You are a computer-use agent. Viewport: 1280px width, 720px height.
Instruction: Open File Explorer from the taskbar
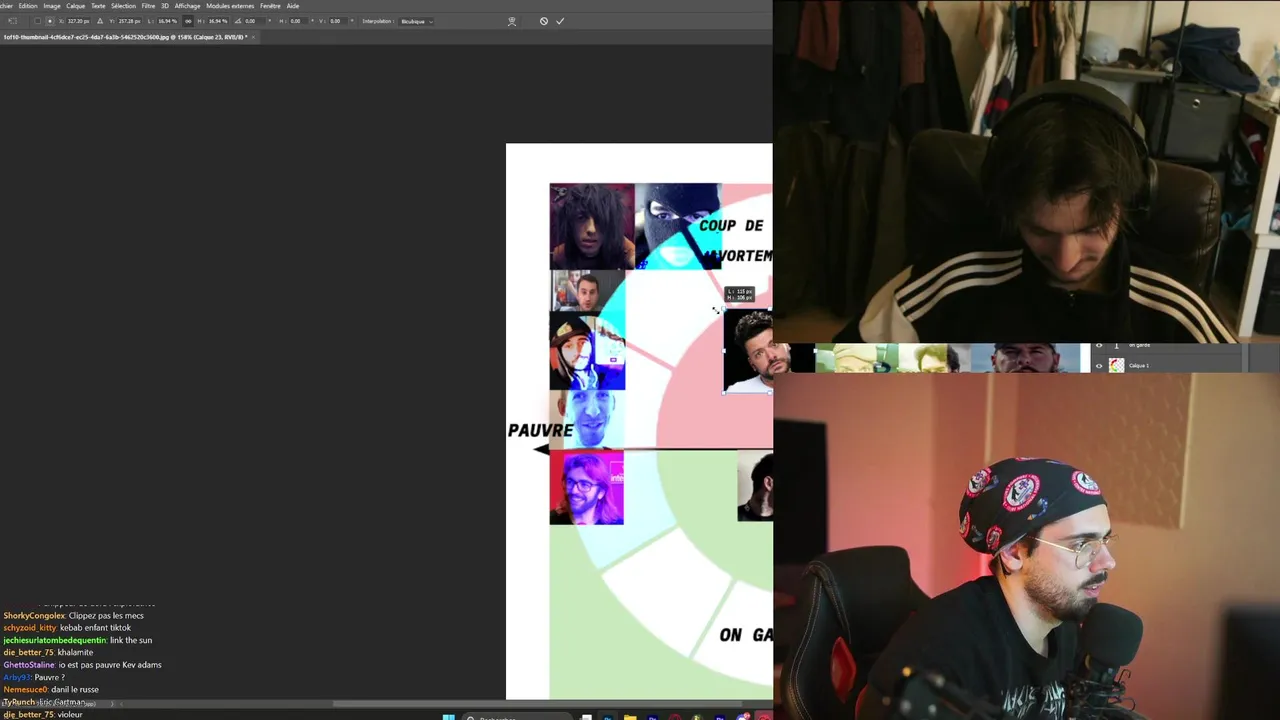[630, 717]
